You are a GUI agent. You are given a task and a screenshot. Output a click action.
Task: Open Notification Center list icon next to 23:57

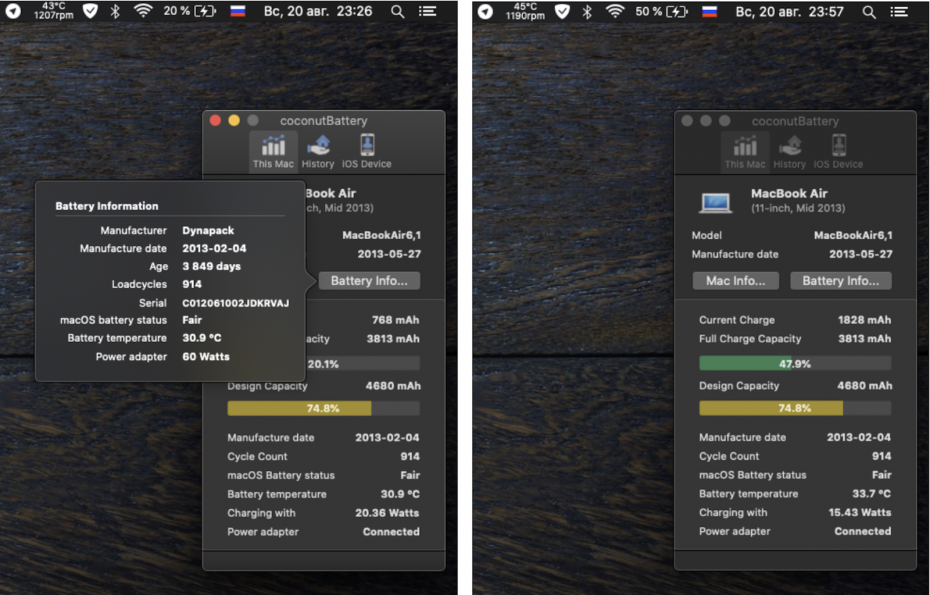point(899,11)
